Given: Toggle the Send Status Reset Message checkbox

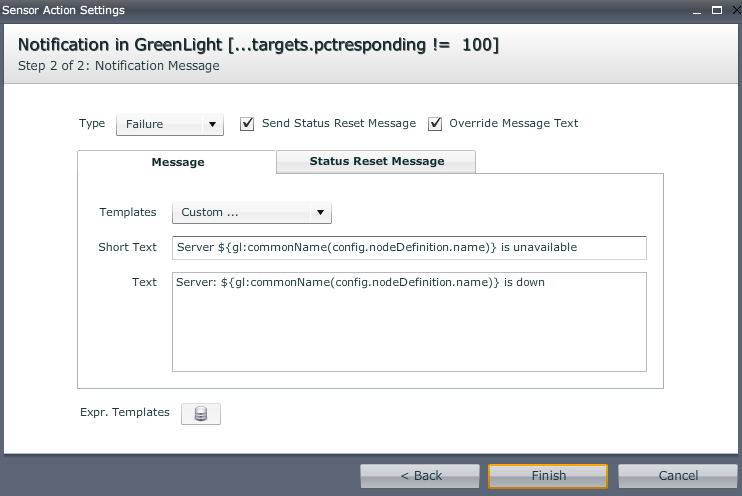Looking at the screenshot, I should pyautogui.click(x=247, y=124).
